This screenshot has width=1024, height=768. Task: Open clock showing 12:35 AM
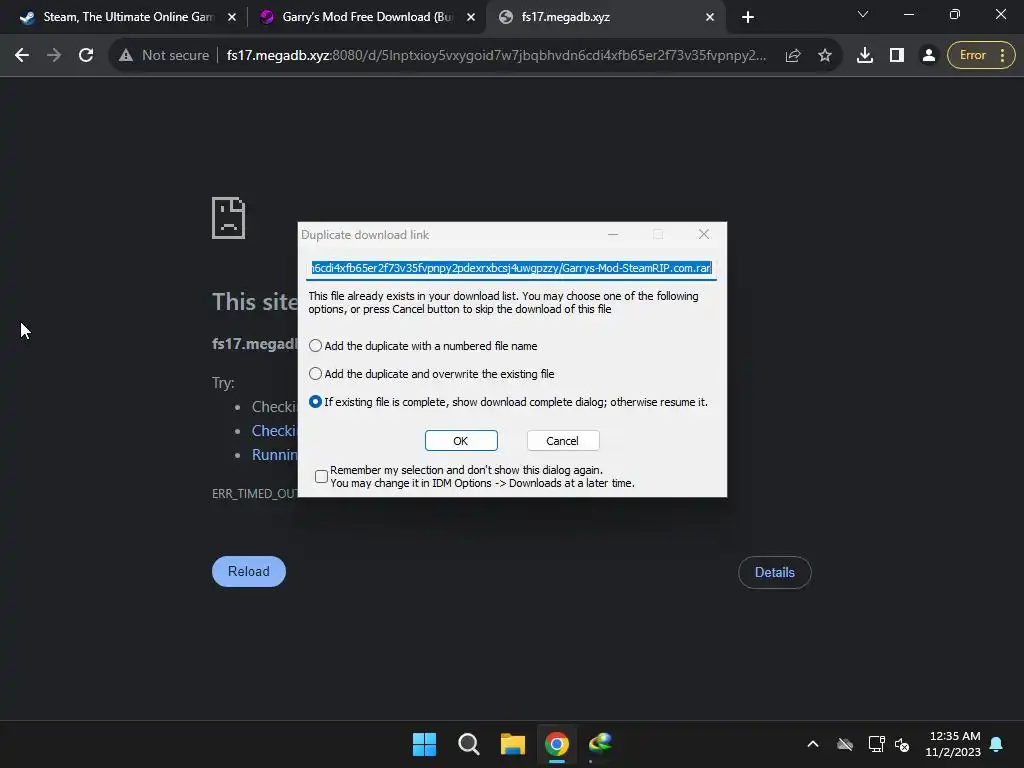[953, 744]
